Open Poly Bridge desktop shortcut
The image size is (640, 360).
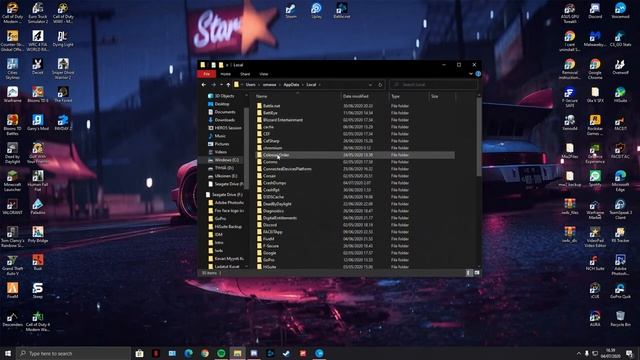click(38, 235)
